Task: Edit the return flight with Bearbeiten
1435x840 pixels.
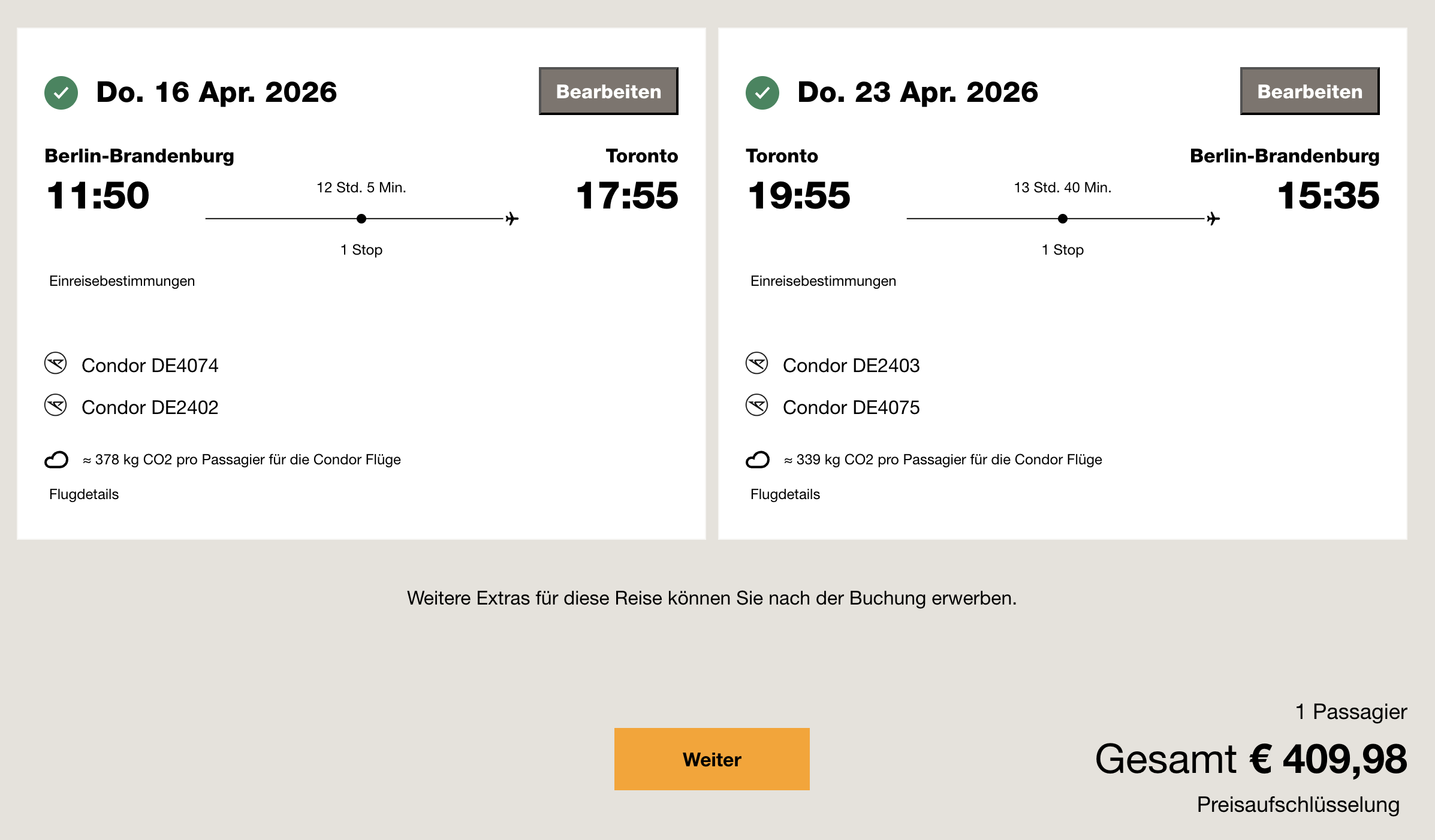Action: 1309,91
